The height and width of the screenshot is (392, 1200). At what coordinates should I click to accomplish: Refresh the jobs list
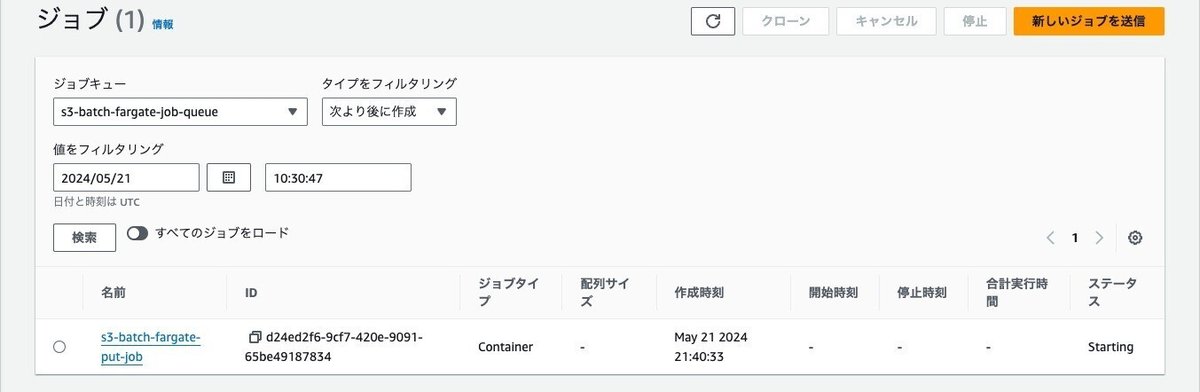(x=713, y=21)
